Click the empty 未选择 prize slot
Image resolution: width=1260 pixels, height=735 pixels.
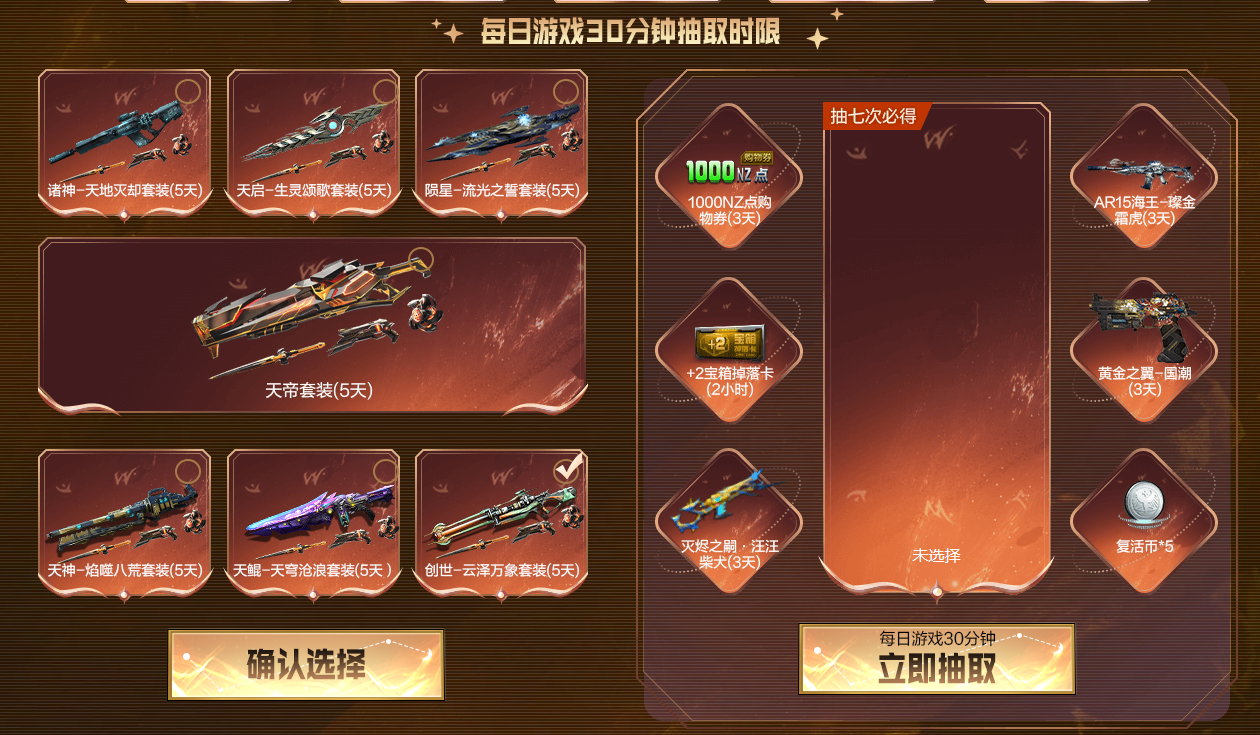(x=937, y=348)
